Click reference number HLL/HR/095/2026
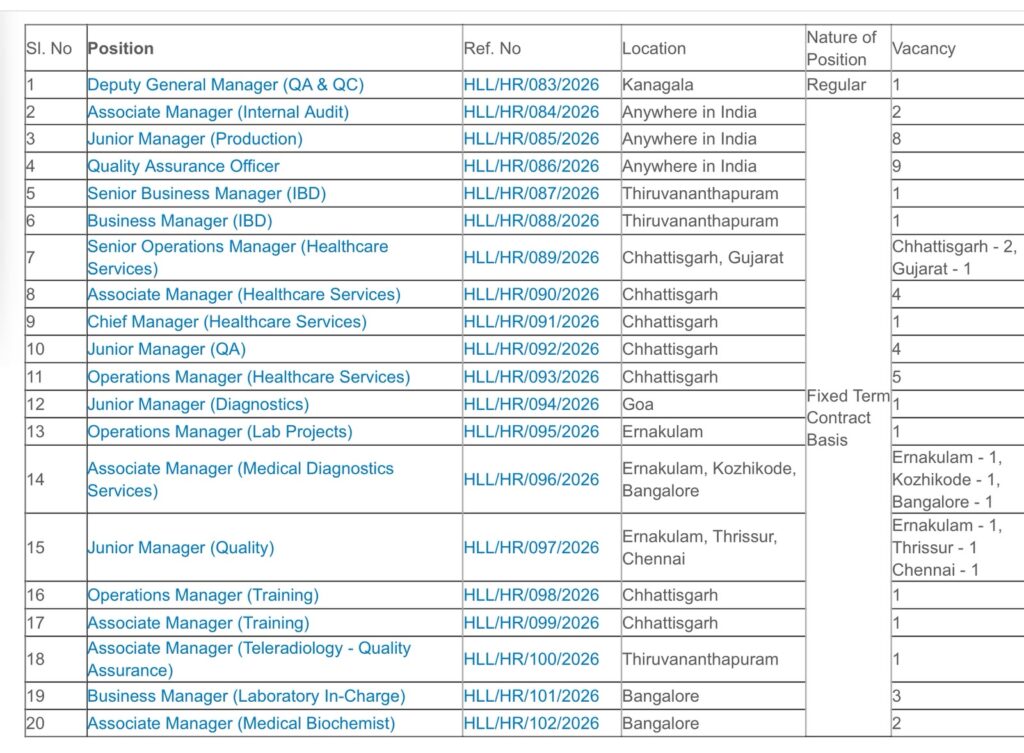 coord(531,432)
